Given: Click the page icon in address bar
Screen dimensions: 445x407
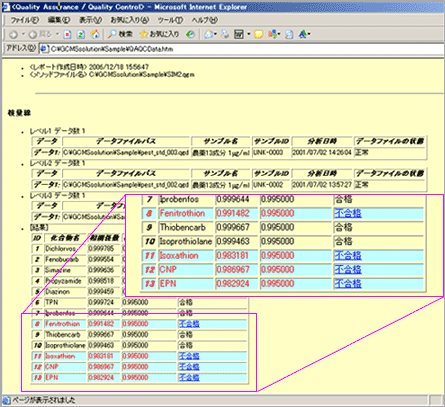Looking at the screenshot, I should (x=44, y=49).
